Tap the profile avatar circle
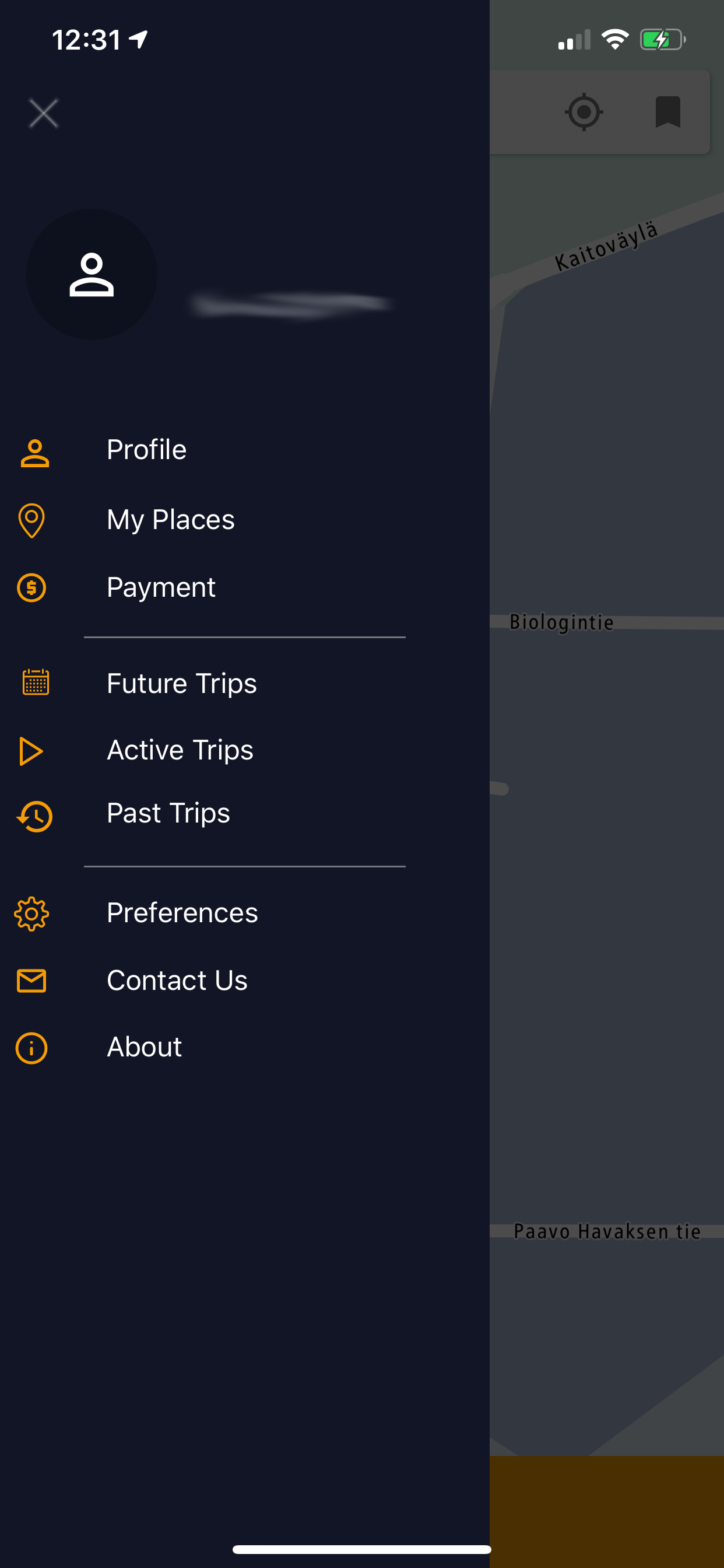 tap(92, 275)
